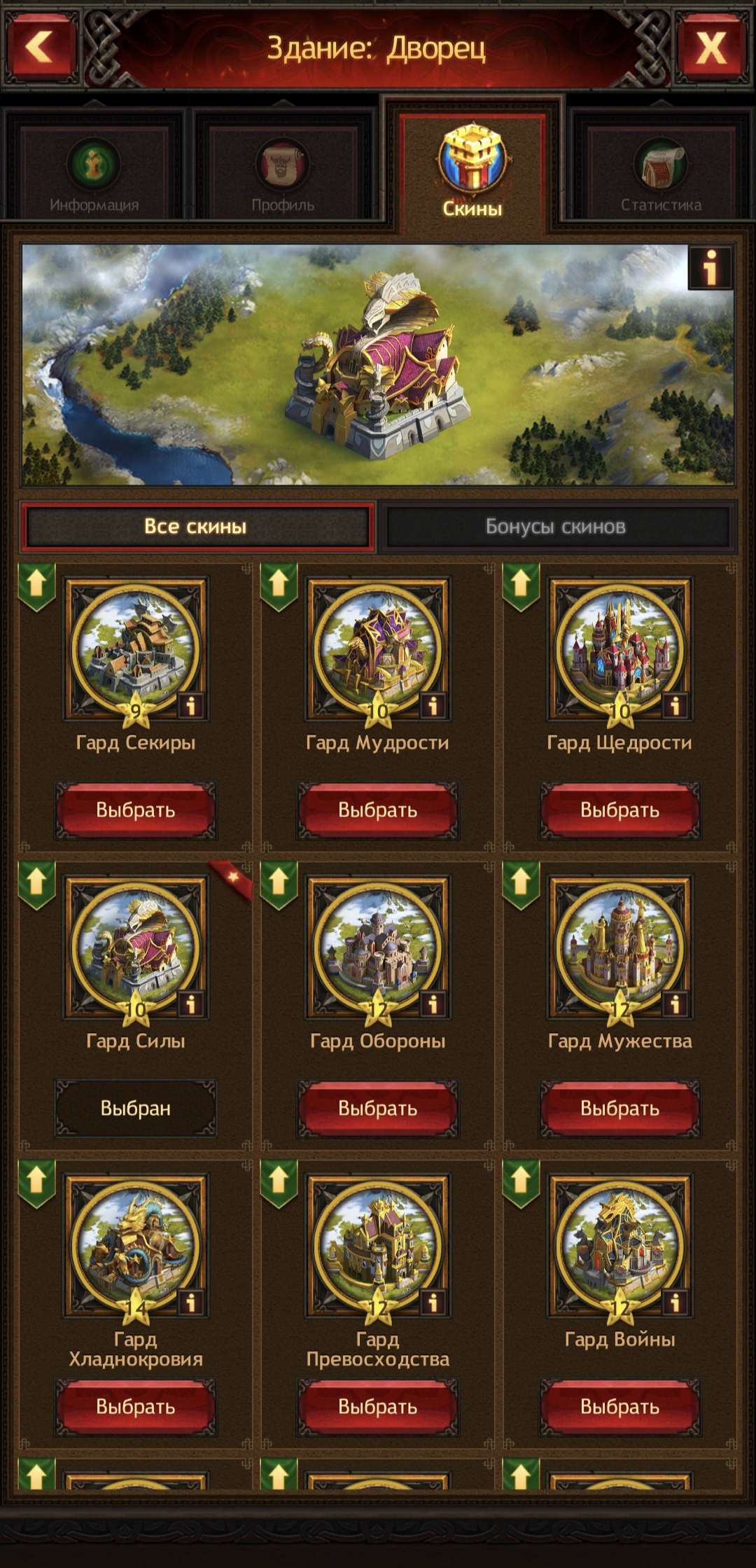Close the Дворец building window
Screen dimensions: 756x1568
(710, 48)
